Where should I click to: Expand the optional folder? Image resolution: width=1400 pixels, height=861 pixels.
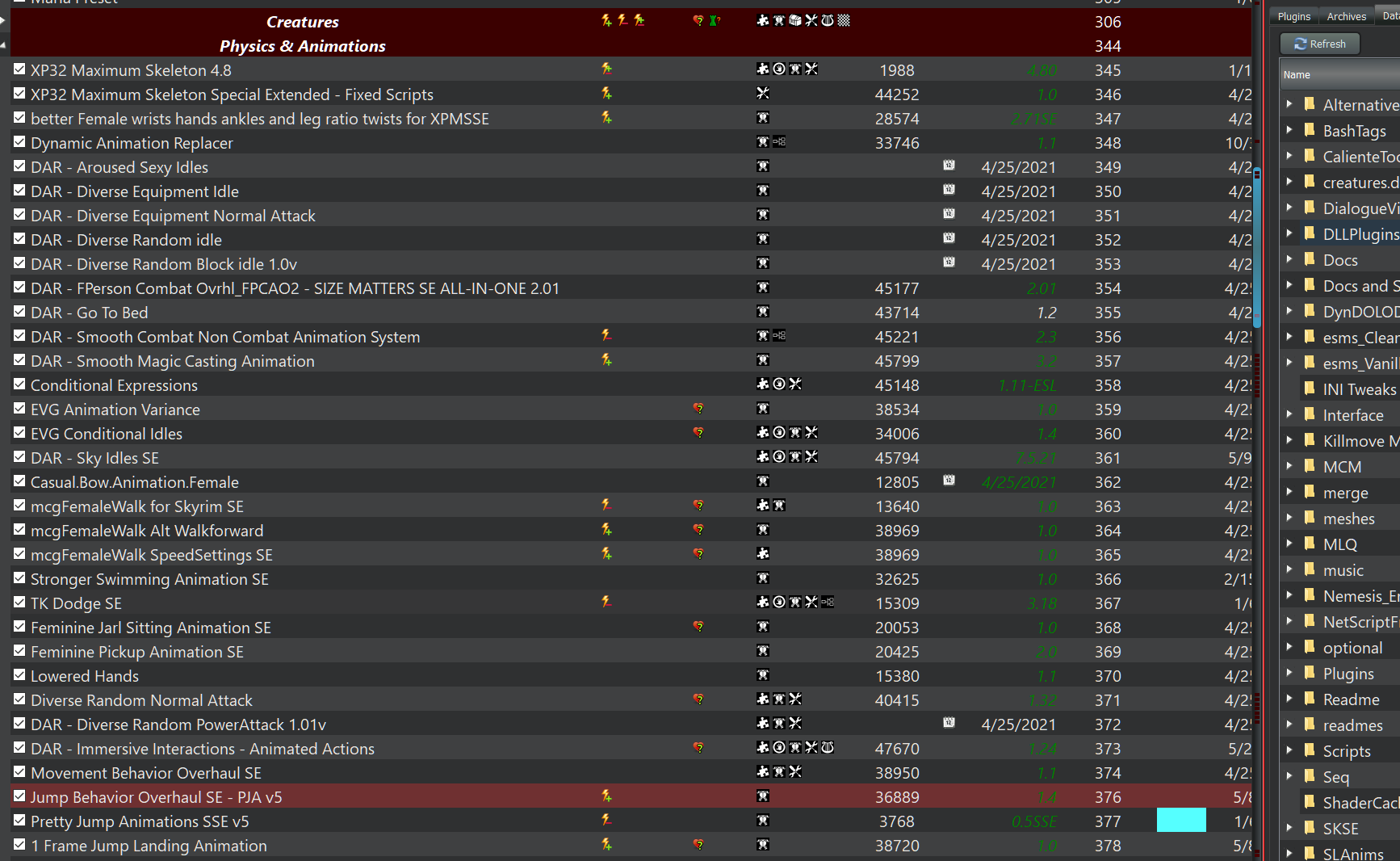tap(1289, 647)
